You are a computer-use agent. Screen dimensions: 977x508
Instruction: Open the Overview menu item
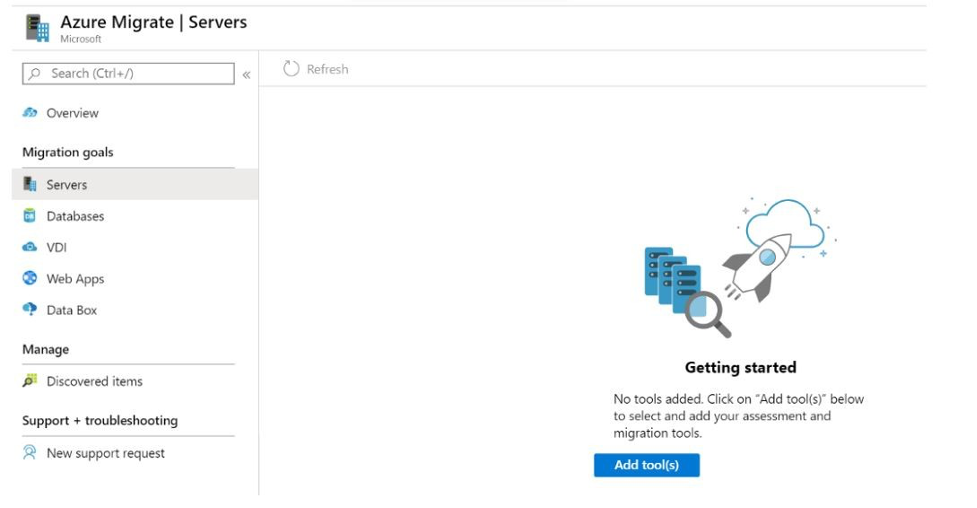pos(72,113)
